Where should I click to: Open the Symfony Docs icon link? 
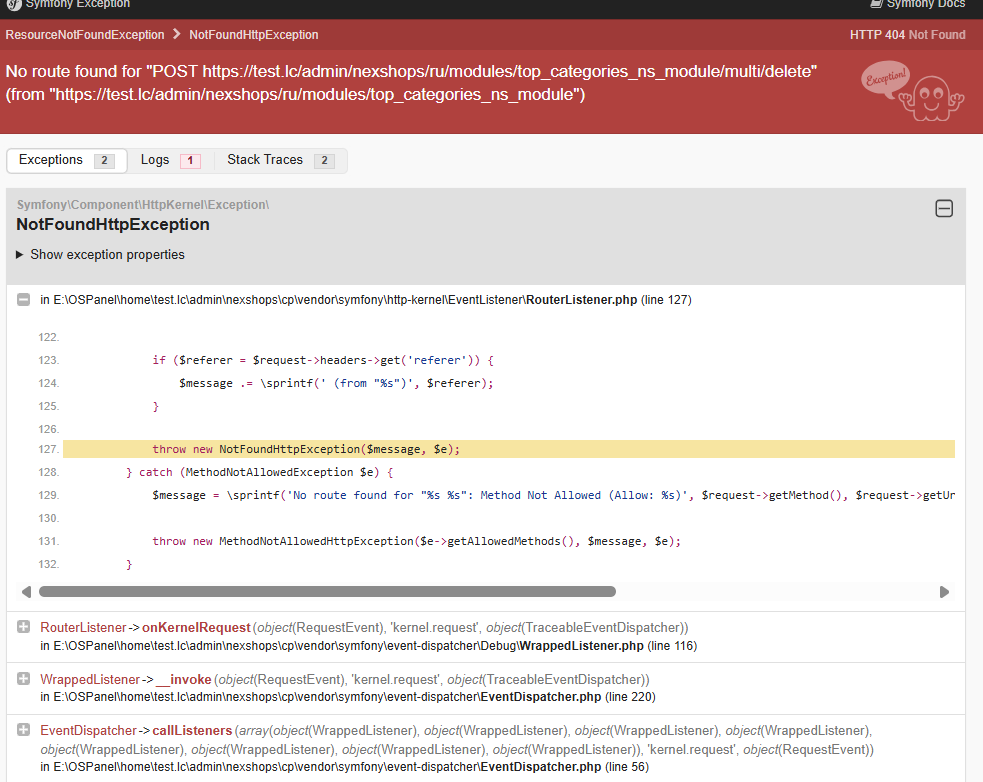point(876,4)
